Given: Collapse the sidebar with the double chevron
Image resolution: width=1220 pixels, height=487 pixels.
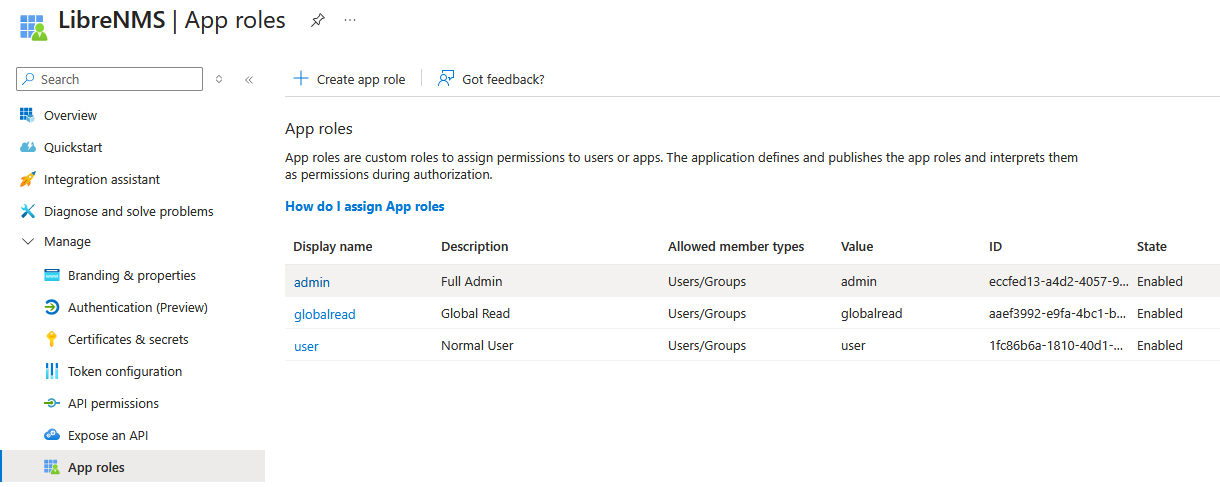Looking at the screenshot, I should (249, 79).
